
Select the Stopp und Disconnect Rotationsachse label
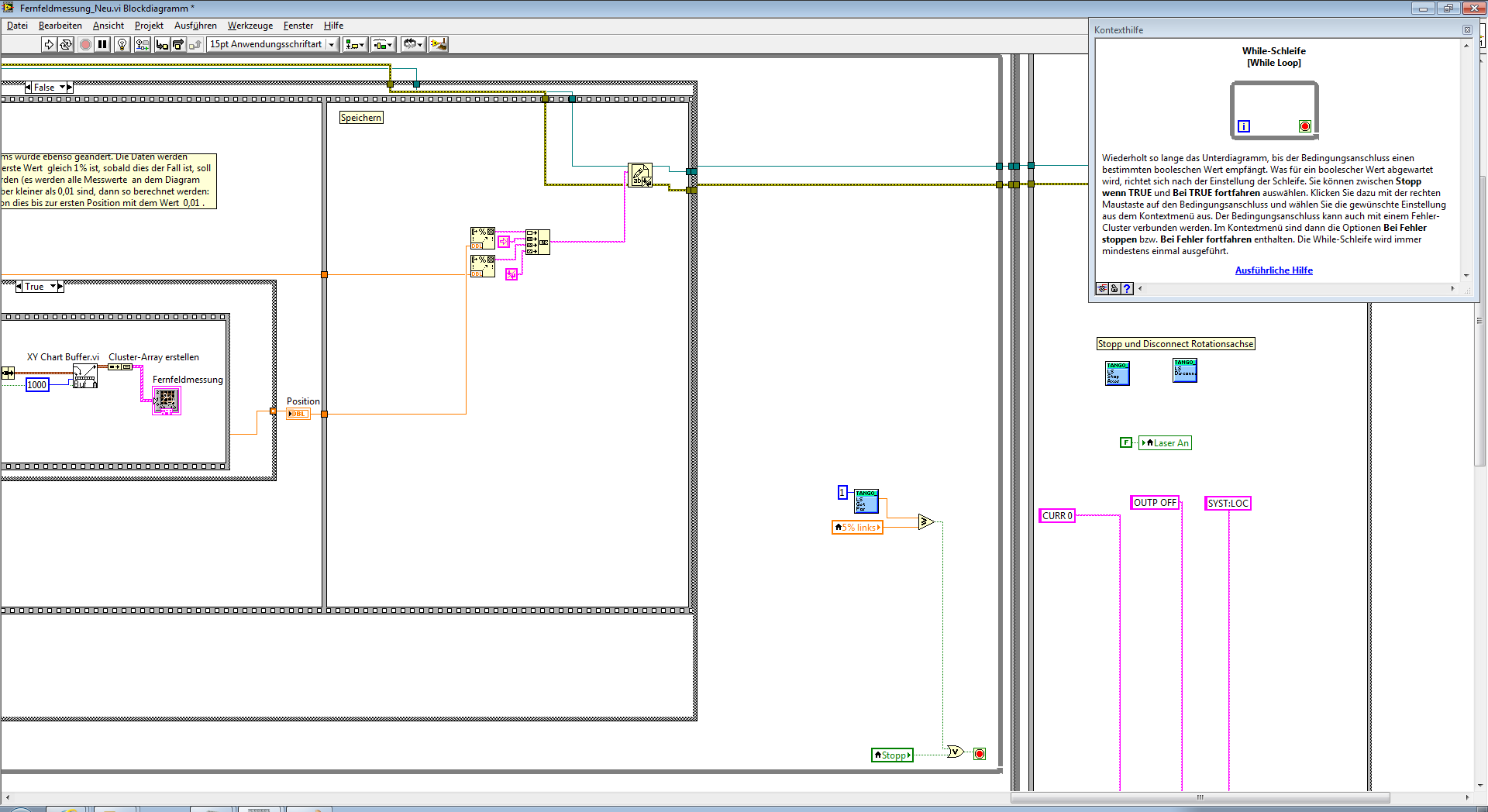pos(1176,344)
